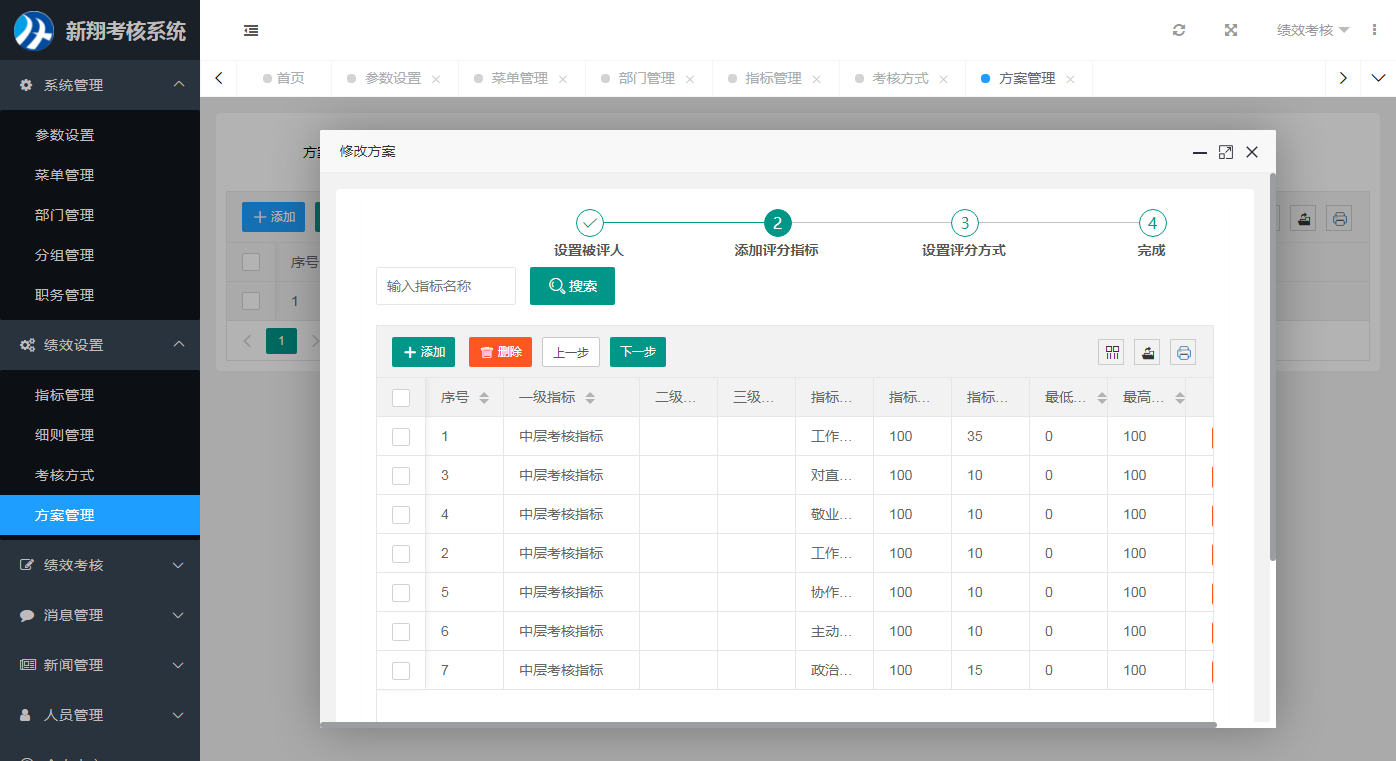Click the green 搜索 button
Screen dimensions: 1396x761
tap(572, 286)
